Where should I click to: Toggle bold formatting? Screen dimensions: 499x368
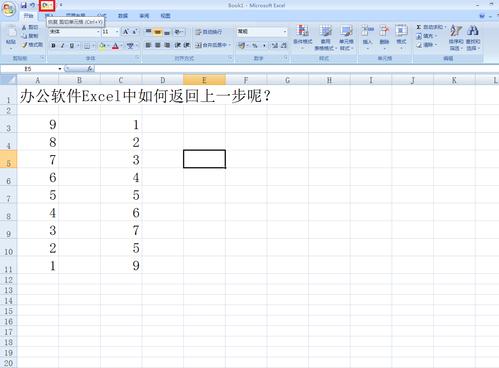click(x=53, y=45)
